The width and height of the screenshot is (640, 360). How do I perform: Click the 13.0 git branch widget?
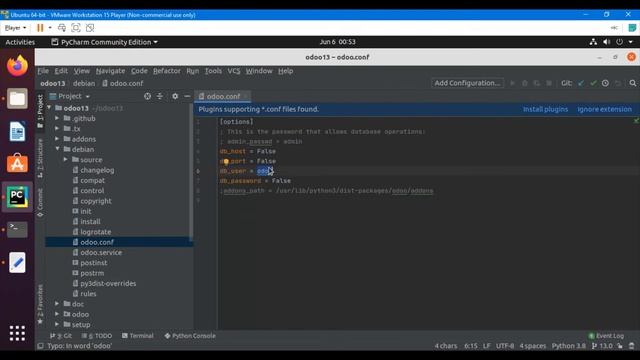[602, 346]
